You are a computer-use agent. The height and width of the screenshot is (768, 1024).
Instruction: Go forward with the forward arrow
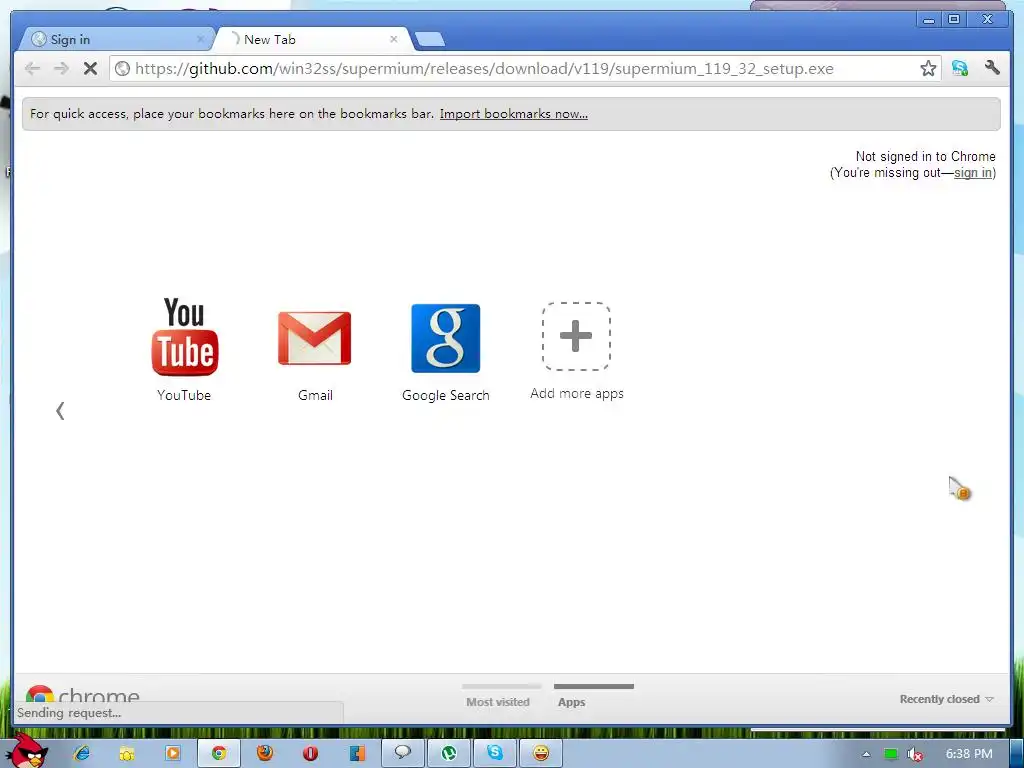point(61,69)
